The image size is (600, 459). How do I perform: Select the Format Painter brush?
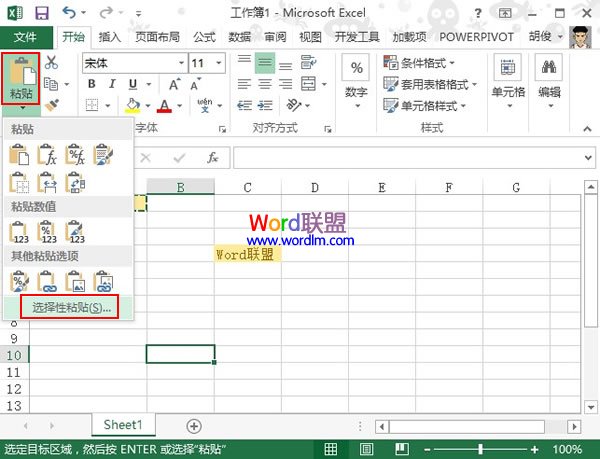coord(51,105)
